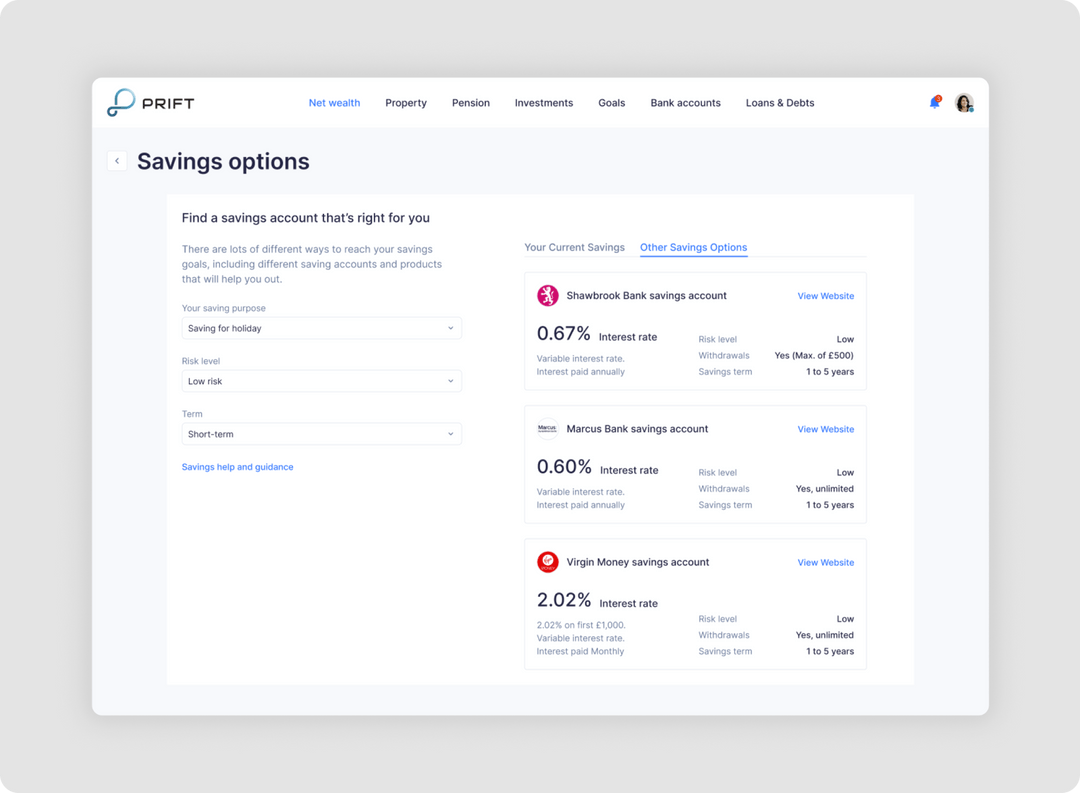Screen dimensions: 1080x793
Task: Go to Loans & Debts
Action: point(780,103)
